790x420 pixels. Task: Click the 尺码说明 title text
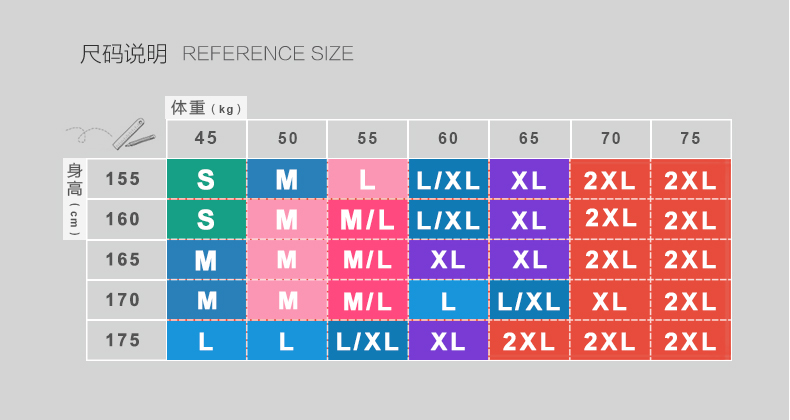(124, 54)
